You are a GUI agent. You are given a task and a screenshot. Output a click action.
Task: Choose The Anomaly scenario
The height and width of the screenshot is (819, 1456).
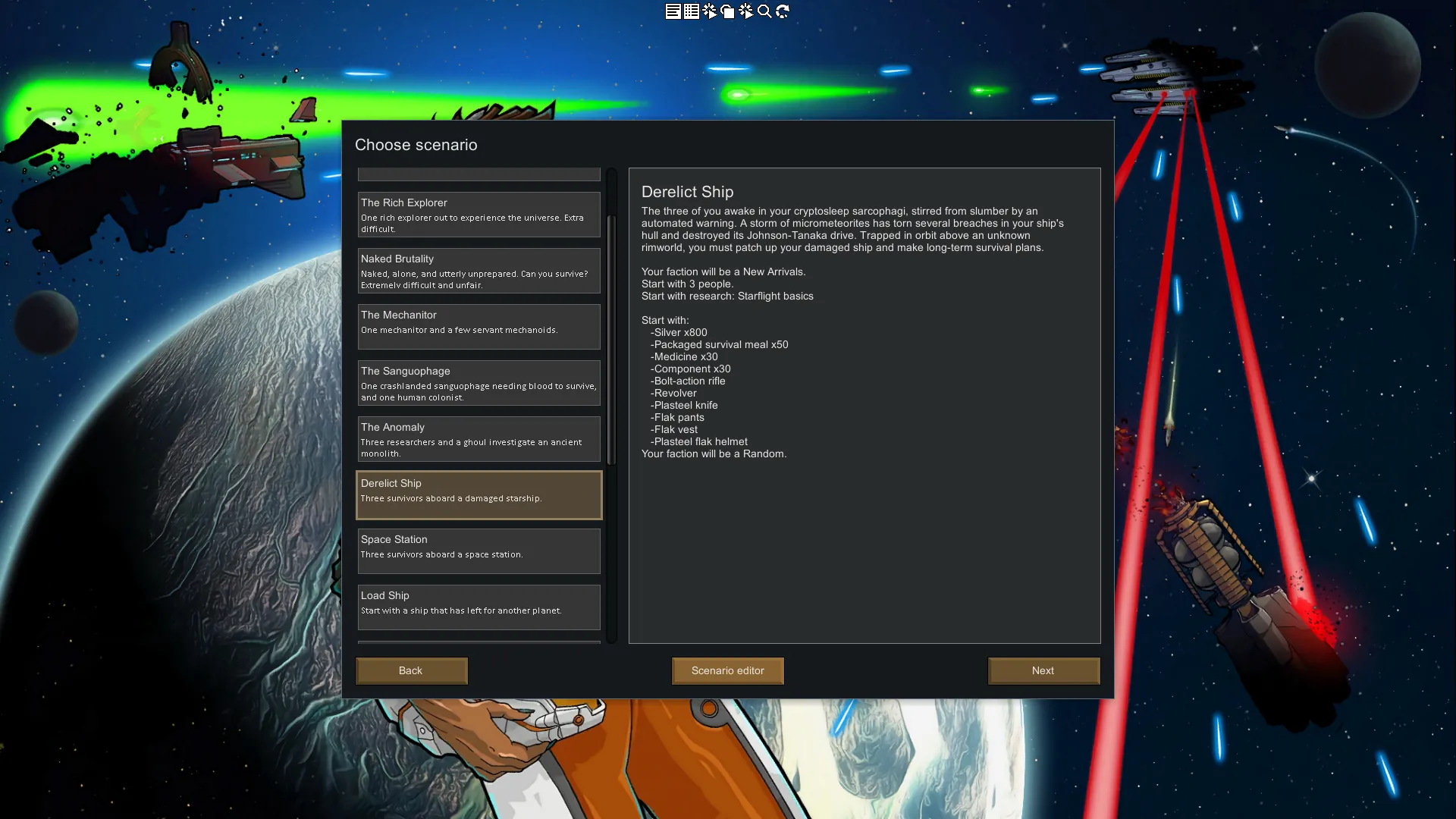[x=479, y=439]
